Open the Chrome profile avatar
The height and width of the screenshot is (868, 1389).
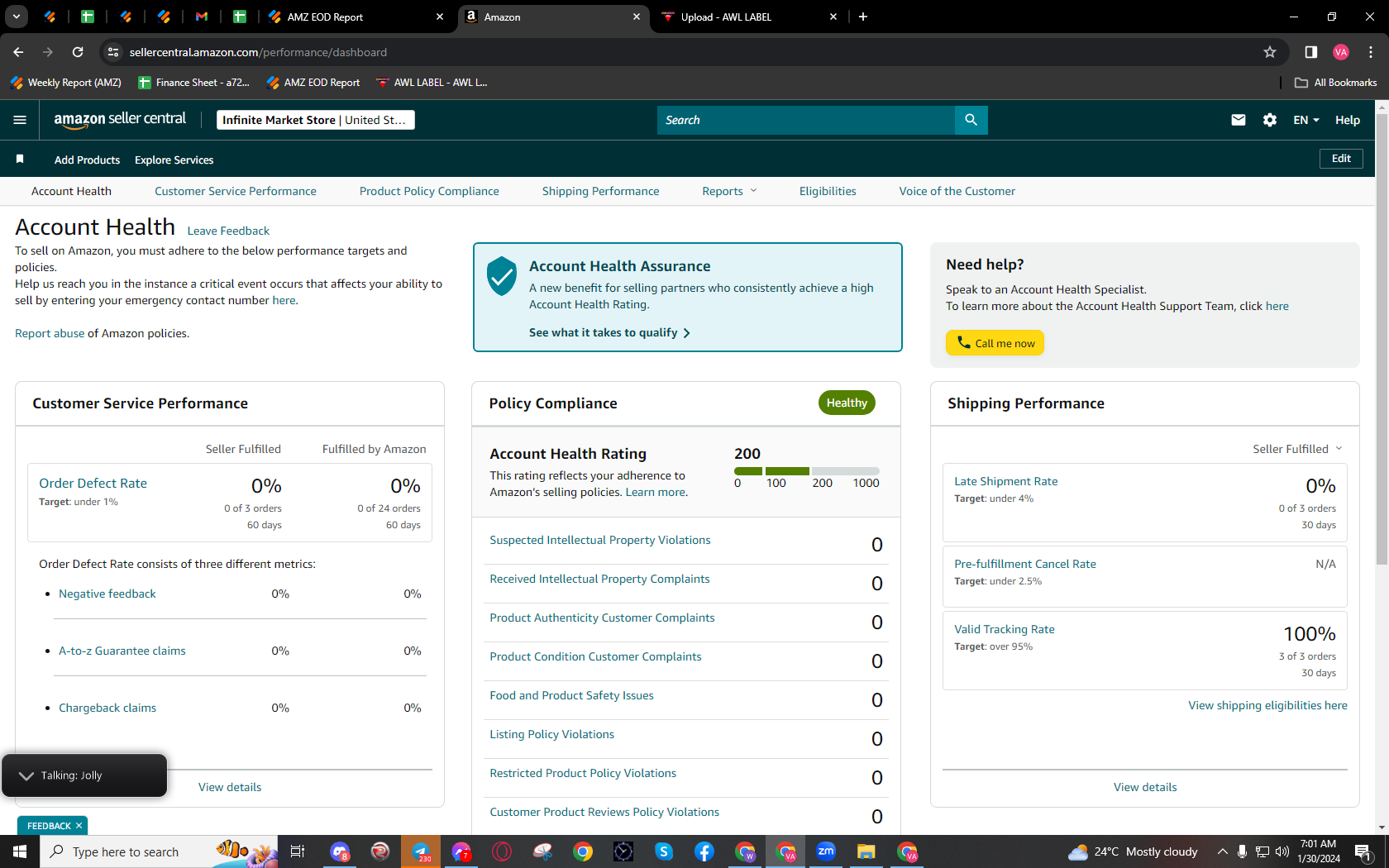click(x=1341, y=52)
